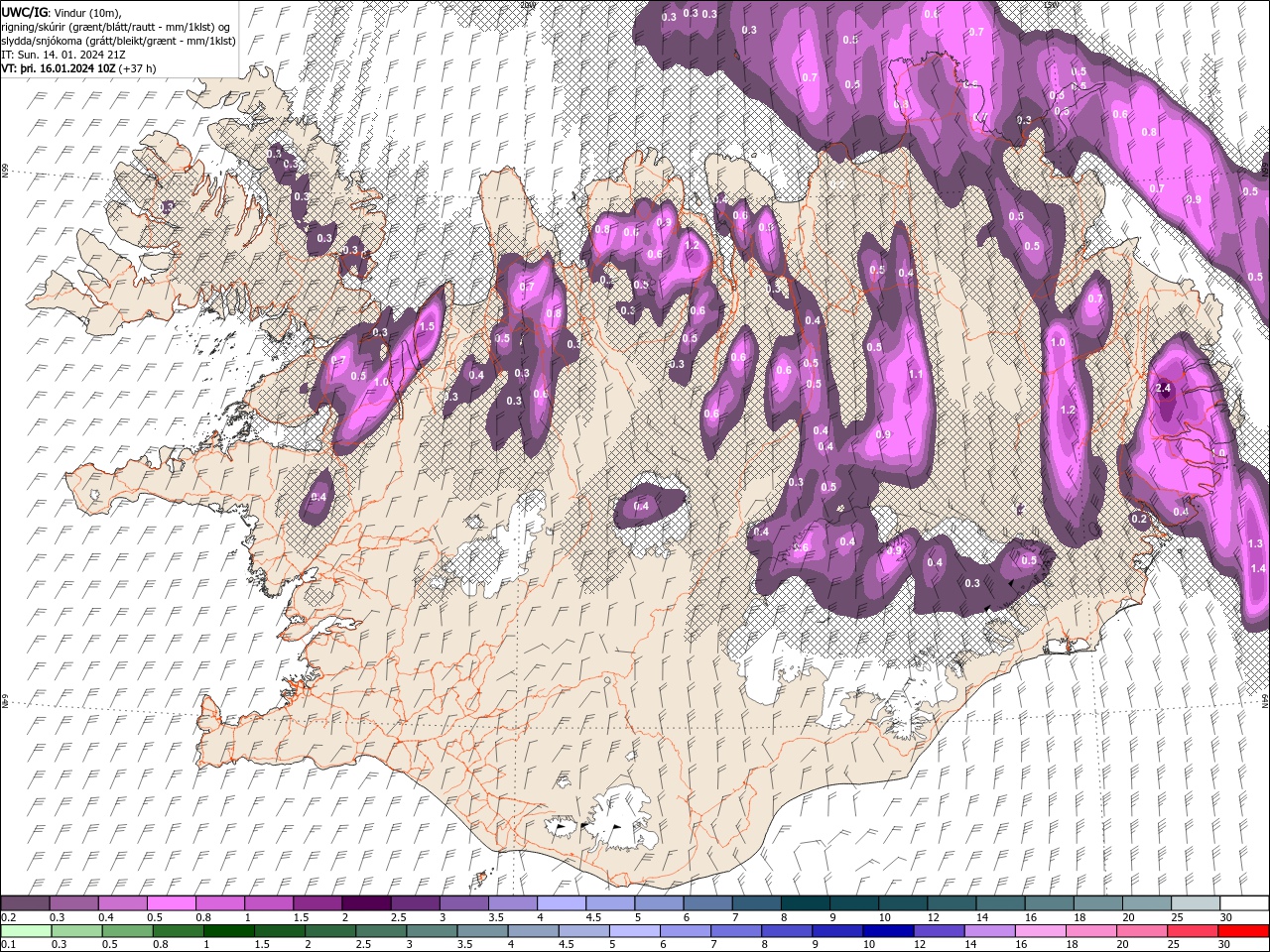Click the pale grey 25 snow legend swatch

(1197, 903)
